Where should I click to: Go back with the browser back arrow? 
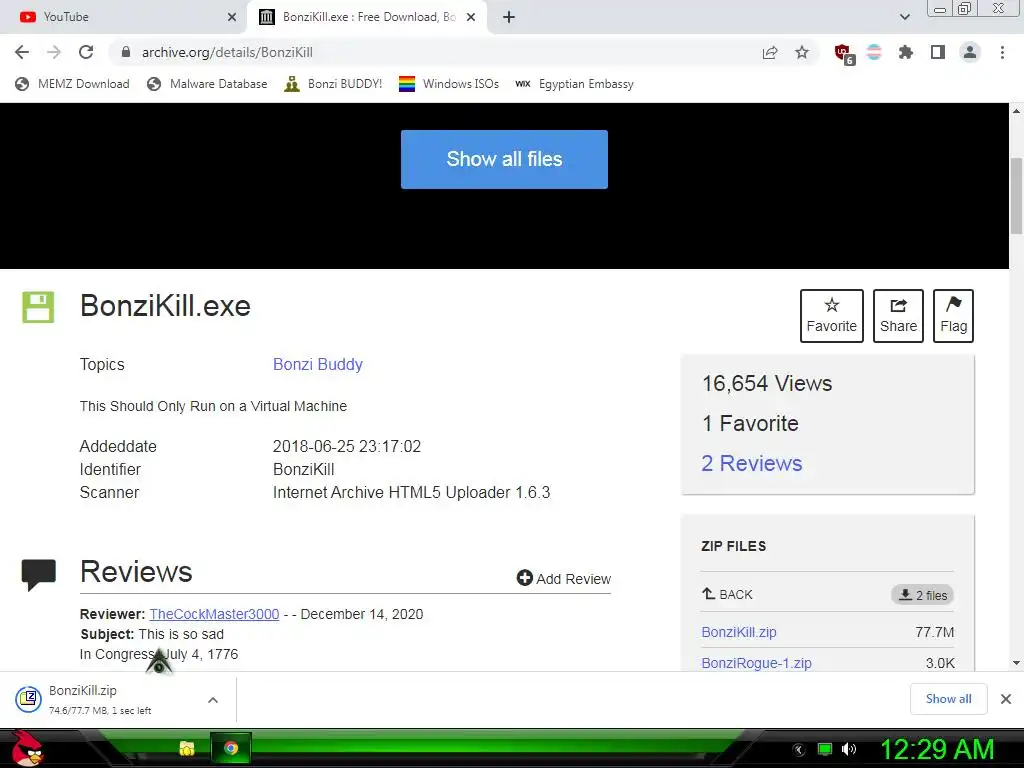(x=22, y=52)
